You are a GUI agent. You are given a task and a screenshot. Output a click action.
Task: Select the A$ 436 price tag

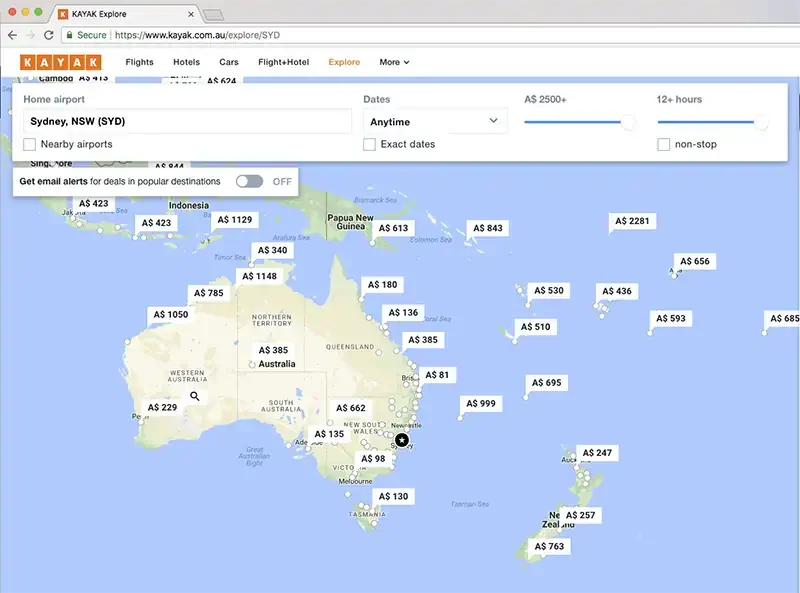(616, 291)
